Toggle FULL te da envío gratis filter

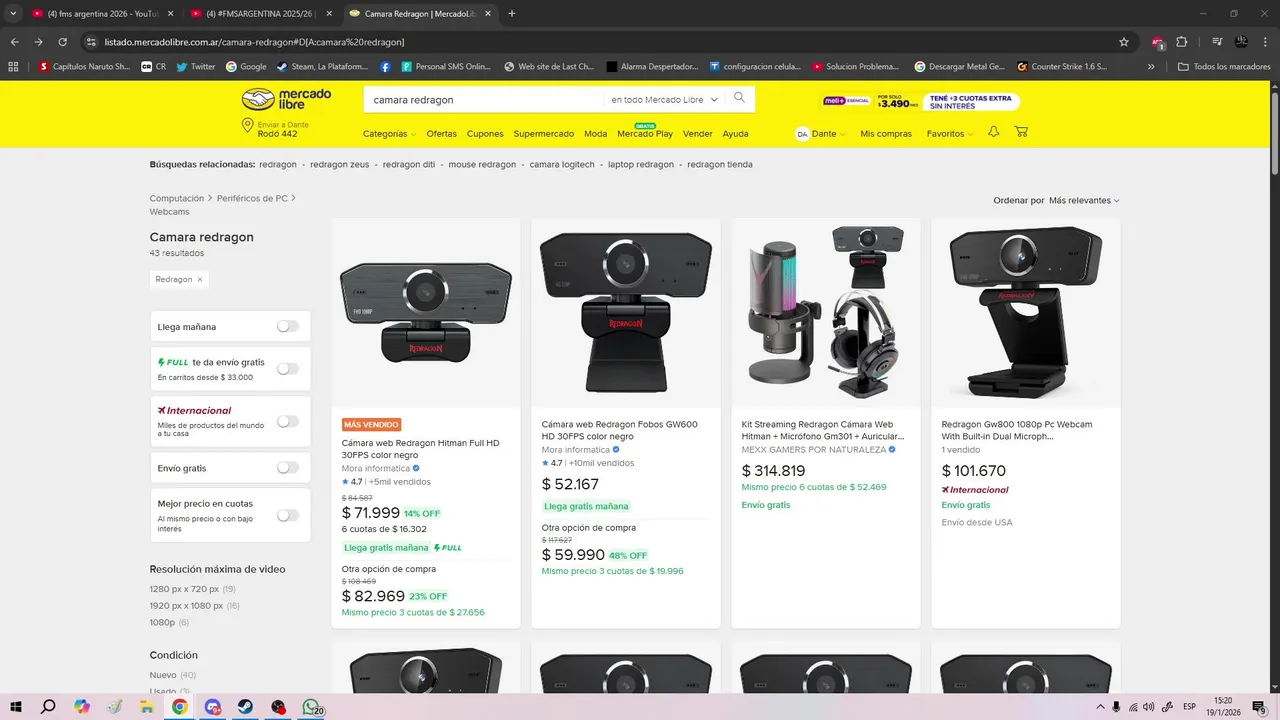click(x=288, y=368)
